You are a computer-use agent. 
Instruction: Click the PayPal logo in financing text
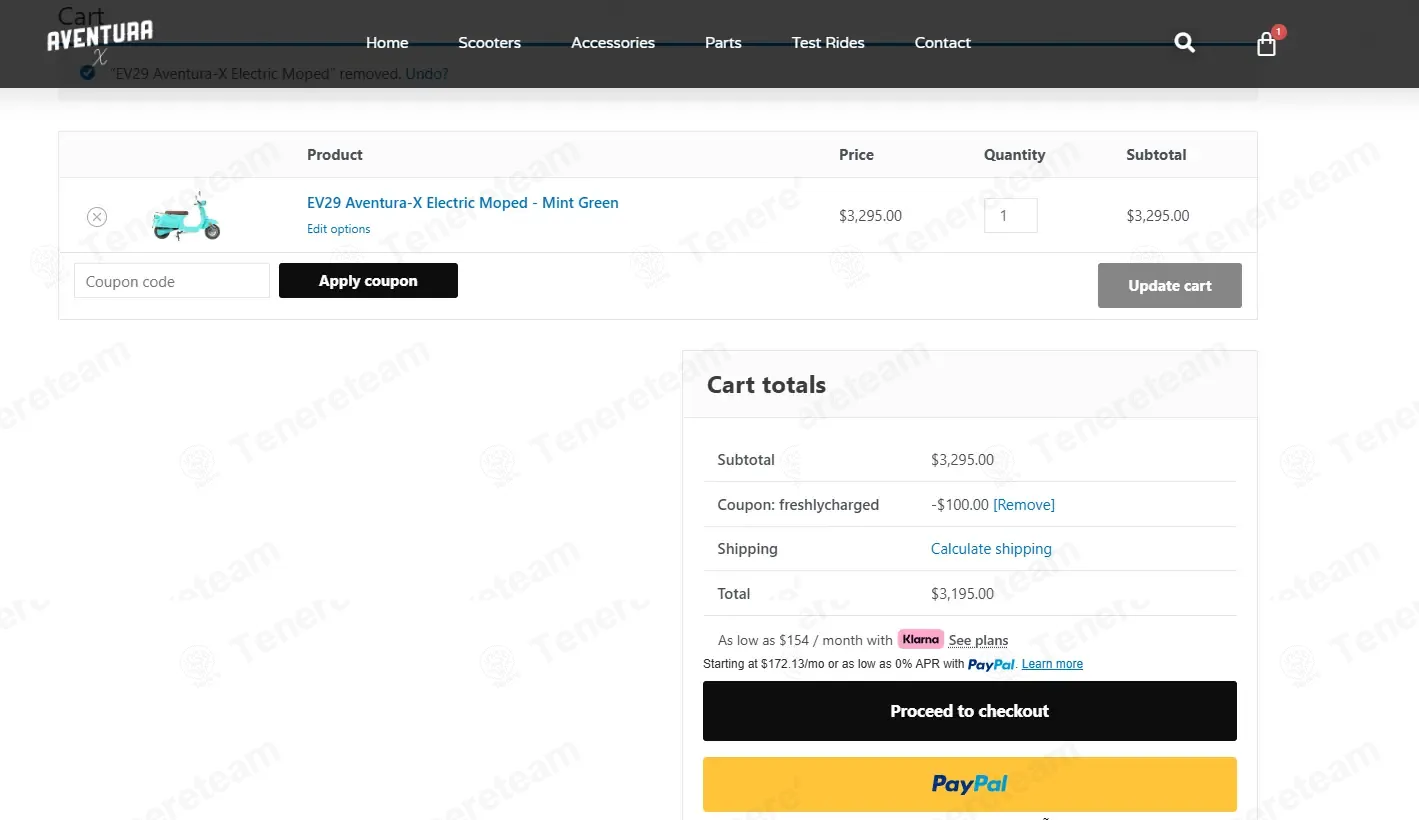coord(991,664)
